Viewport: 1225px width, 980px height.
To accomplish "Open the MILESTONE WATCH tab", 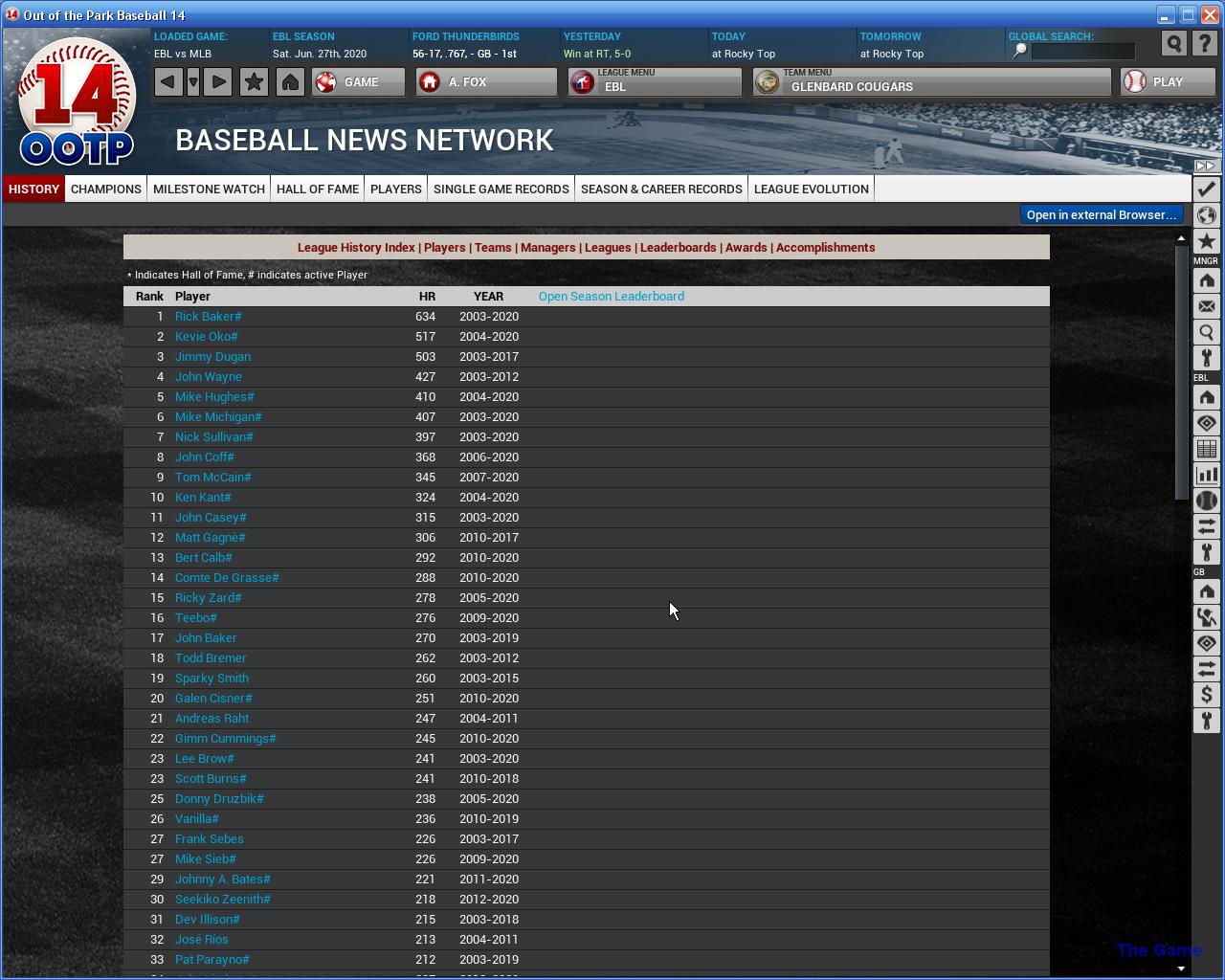I will coord(209,189).
